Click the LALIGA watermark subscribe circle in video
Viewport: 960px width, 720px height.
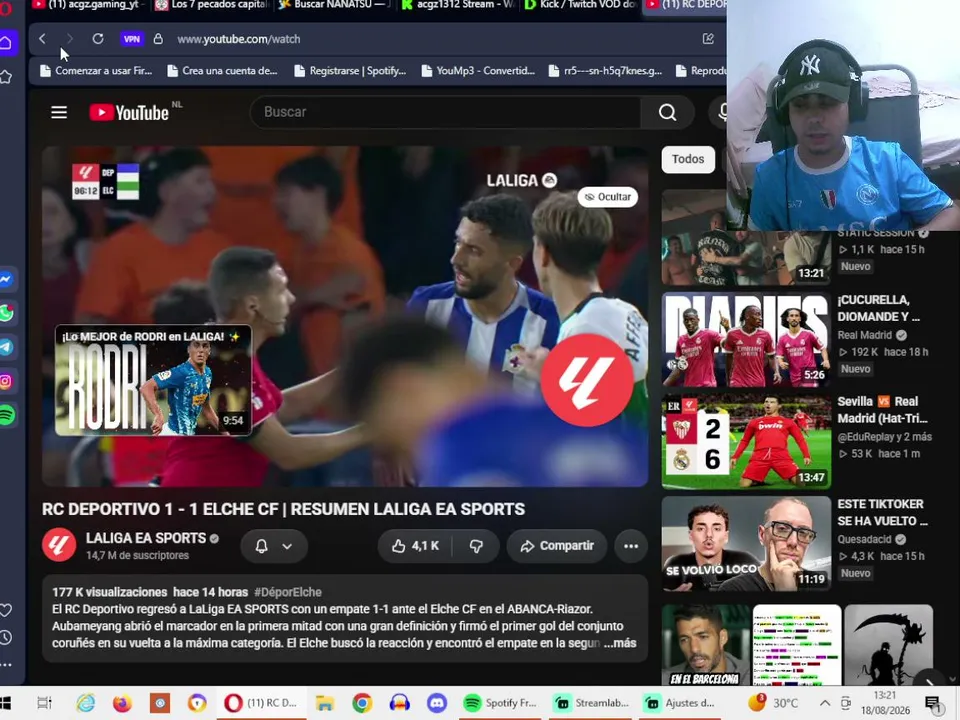pyautogui.click(x=587, y=381)
